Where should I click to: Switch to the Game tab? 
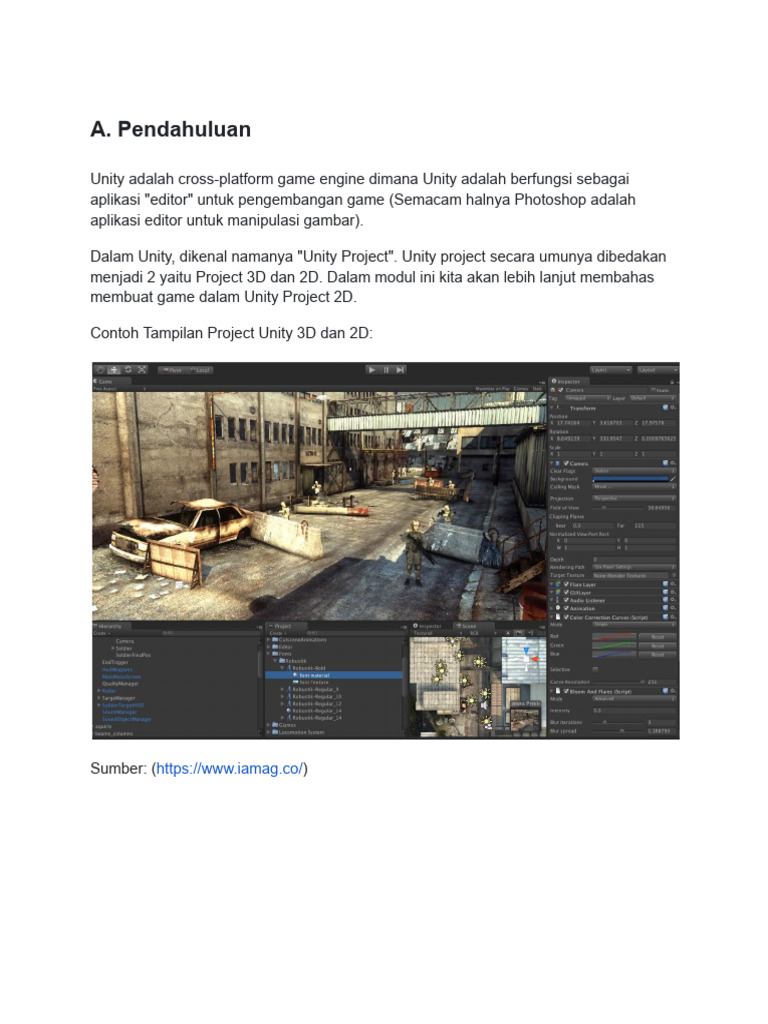pyautogui.click(x=112, y=381)
